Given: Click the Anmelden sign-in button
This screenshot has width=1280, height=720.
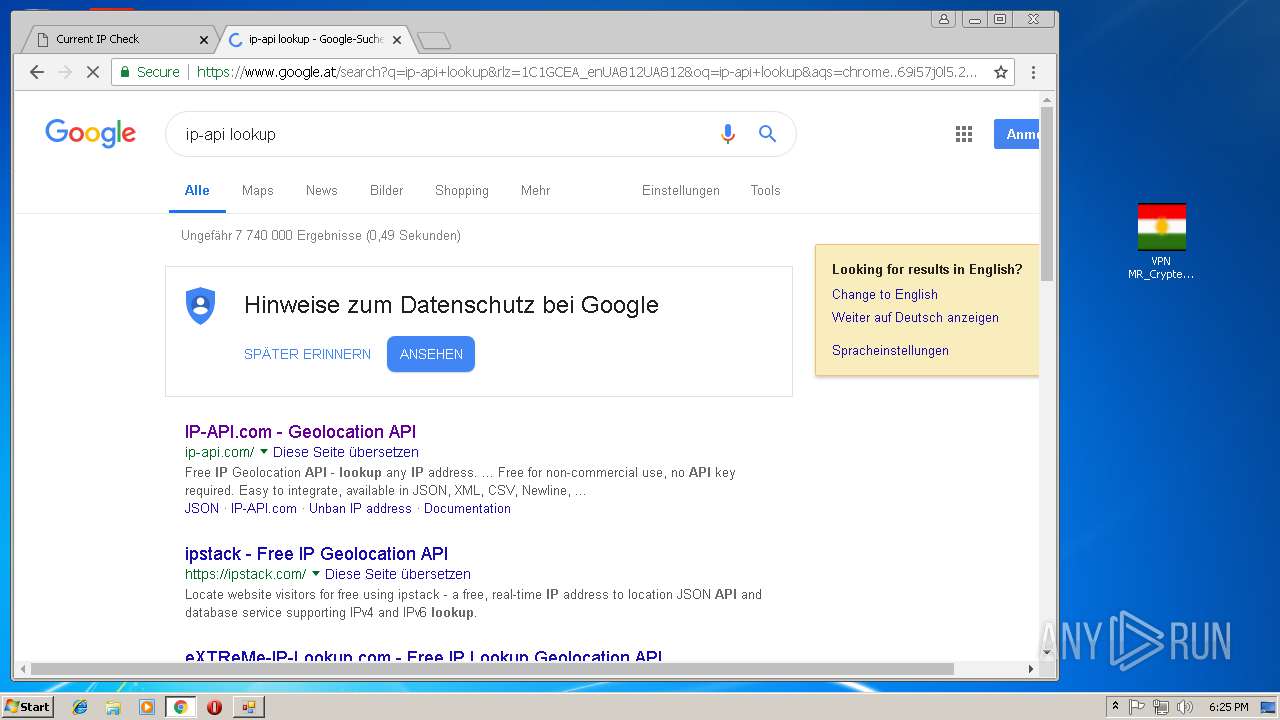Looking at the screenshot, I should coord(1016,134).
